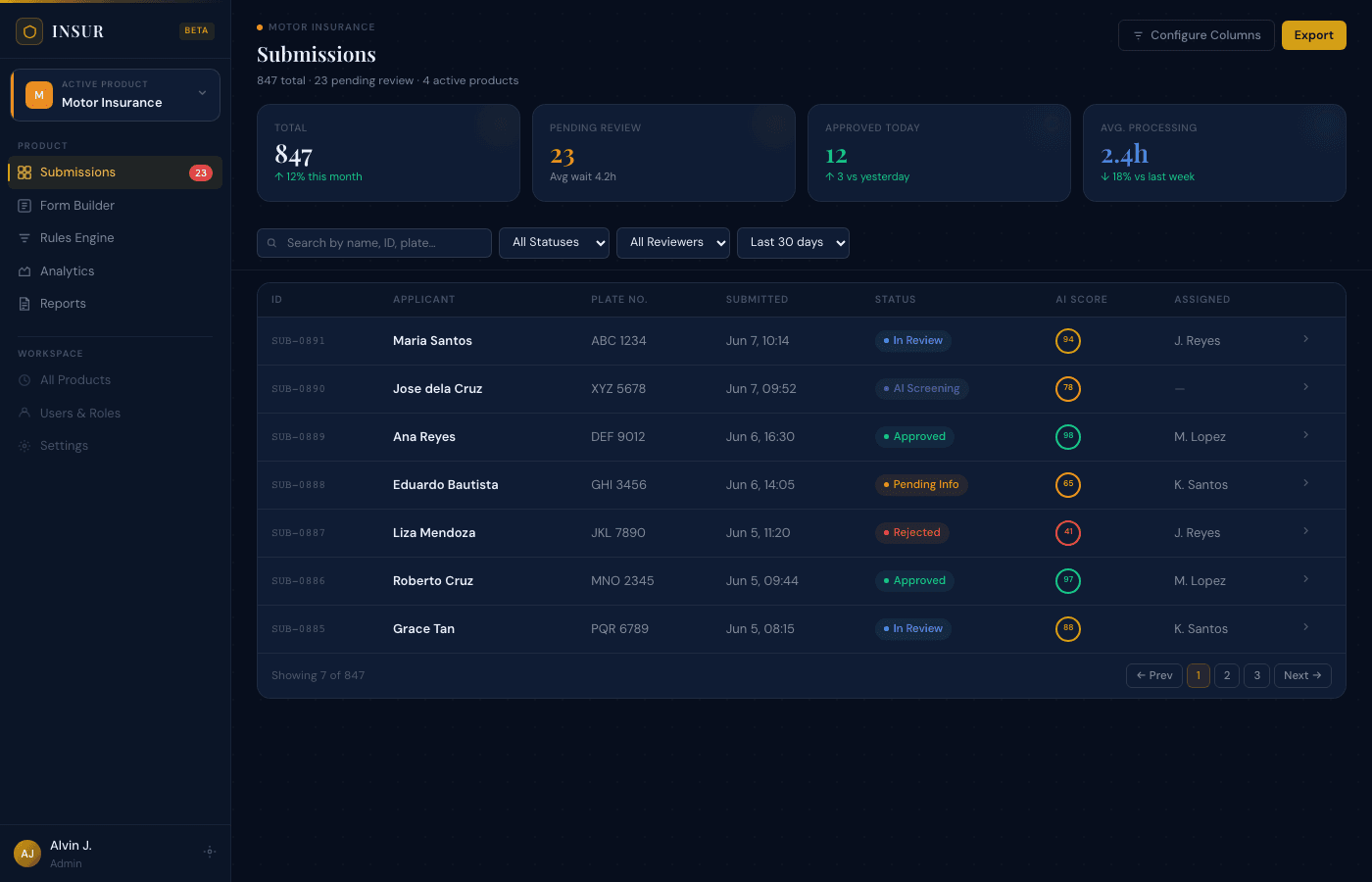This screenshot has height=882, width=1372.
Task: Open Submissions in the sidebar
Action: (x=115, y=172)
